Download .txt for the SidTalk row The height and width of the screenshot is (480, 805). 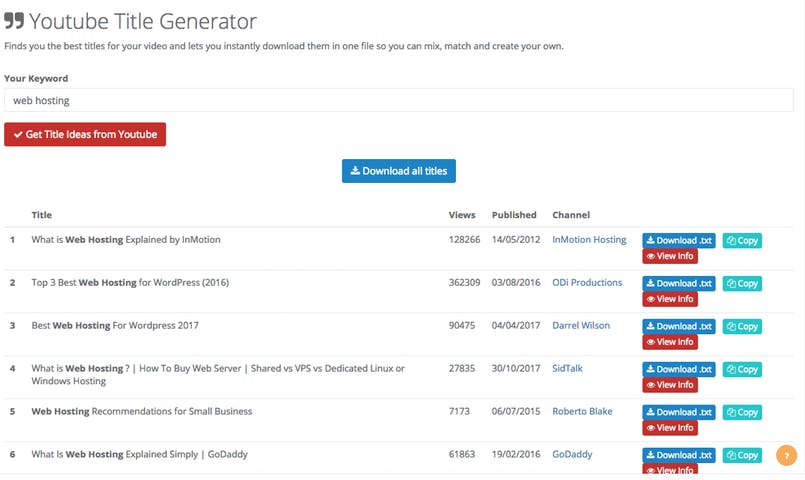tap(678, 370)
